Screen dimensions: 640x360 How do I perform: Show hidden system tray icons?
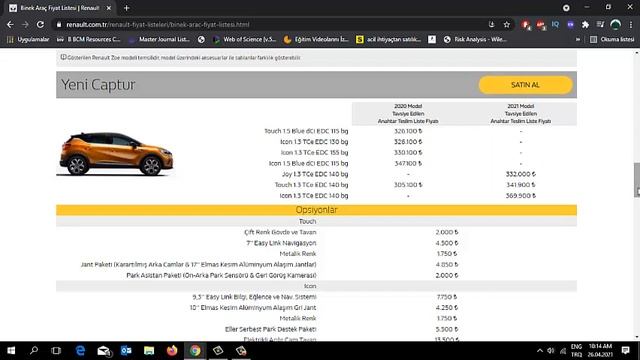point(540,351)
